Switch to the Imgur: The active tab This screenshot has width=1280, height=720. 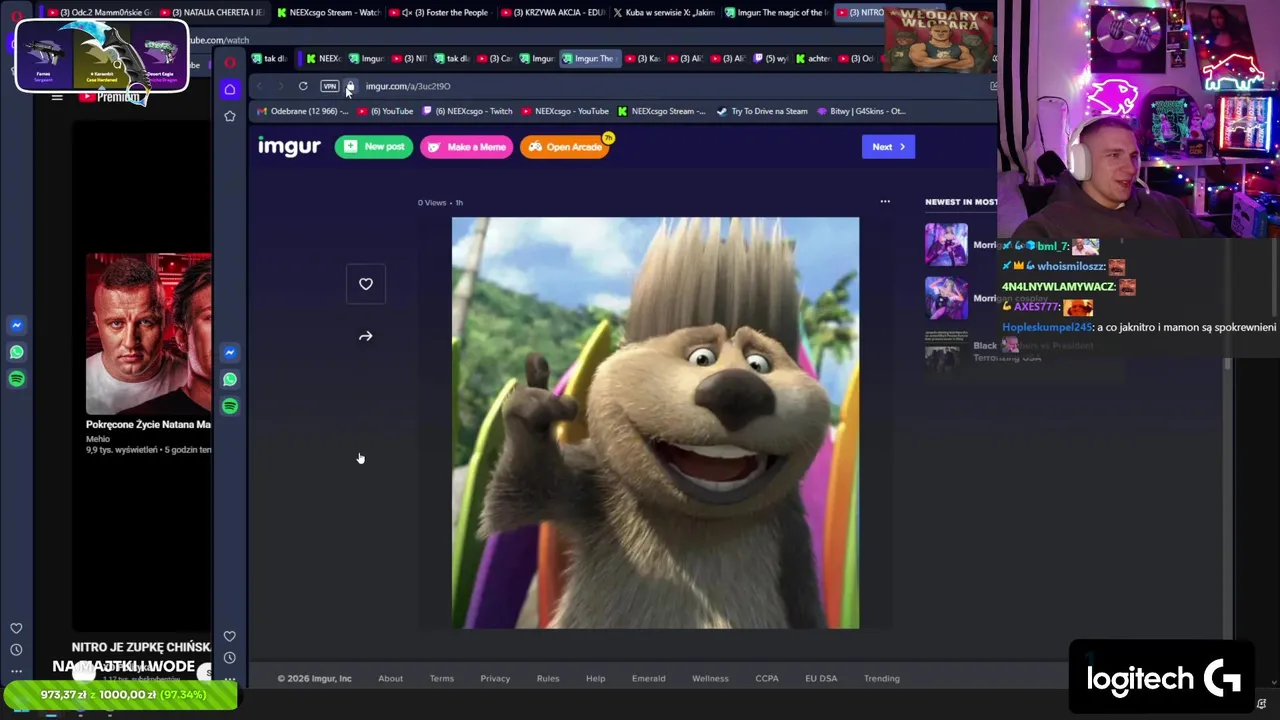pos(588,58)
